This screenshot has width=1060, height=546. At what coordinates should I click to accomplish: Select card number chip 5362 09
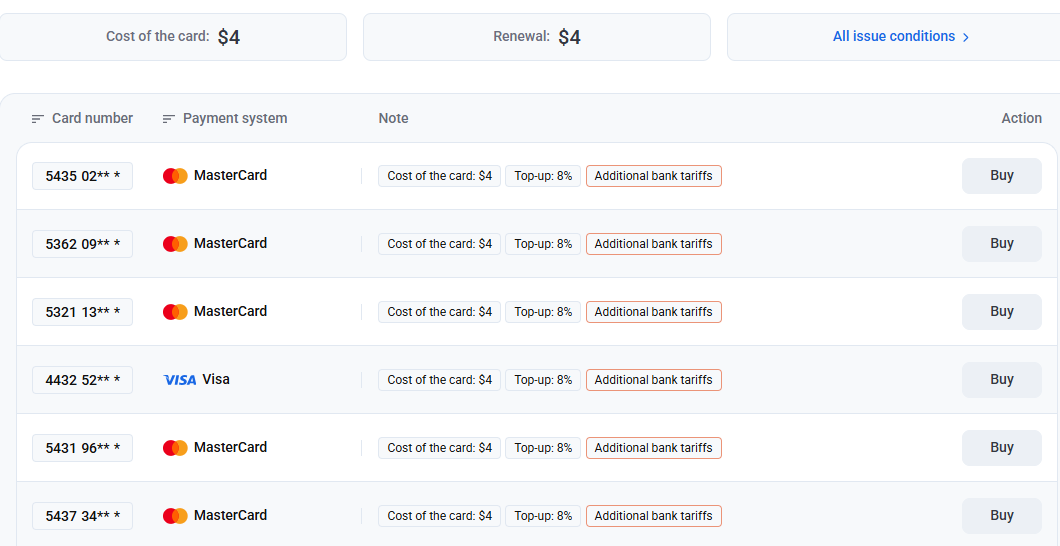tap(82, 244)
